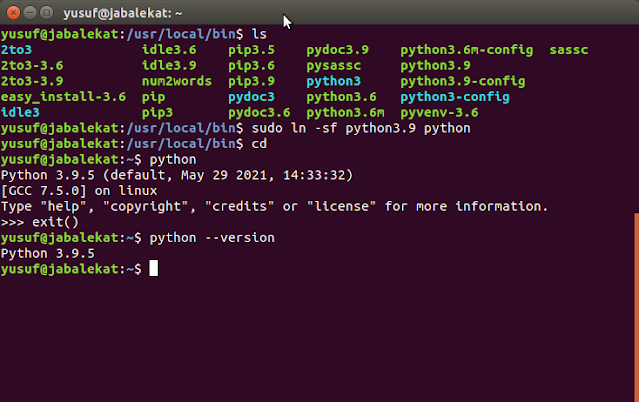The width and height of the screenshot is (639, 402).
Task: Close the terminal window
Action: coord(13,13)
